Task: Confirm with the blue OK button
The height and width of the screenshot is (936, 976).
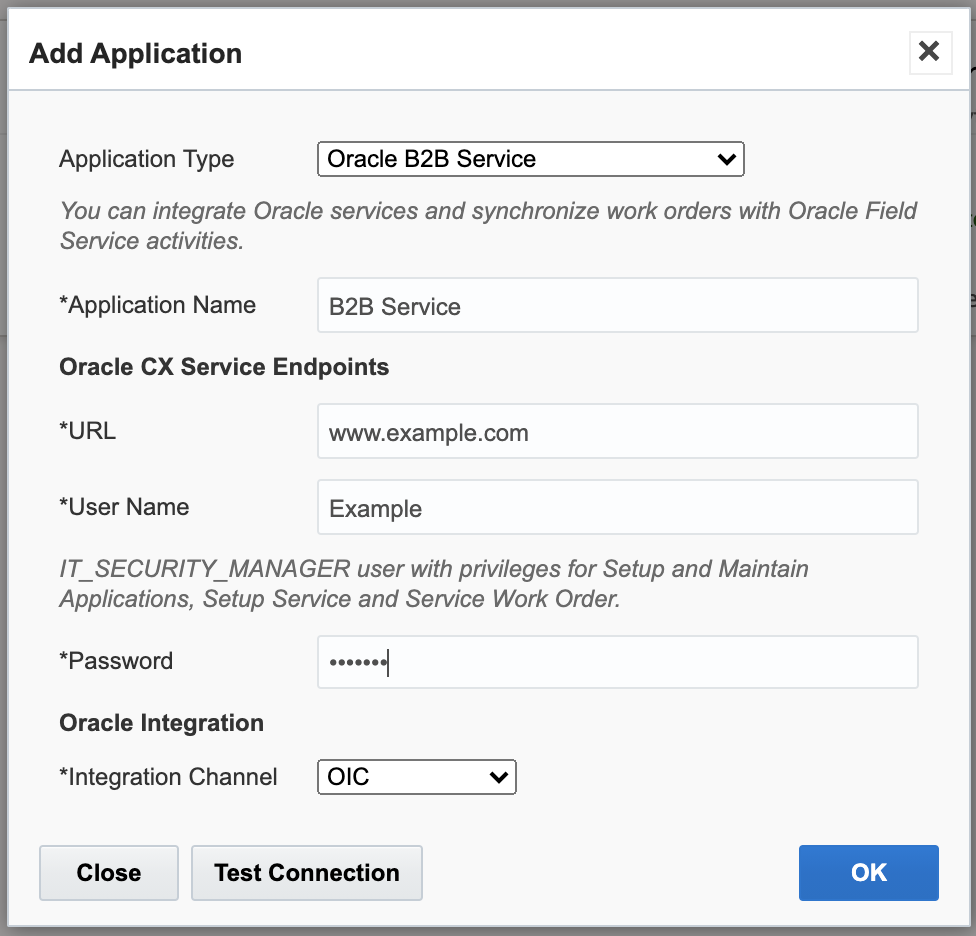Action: (868, 873)
